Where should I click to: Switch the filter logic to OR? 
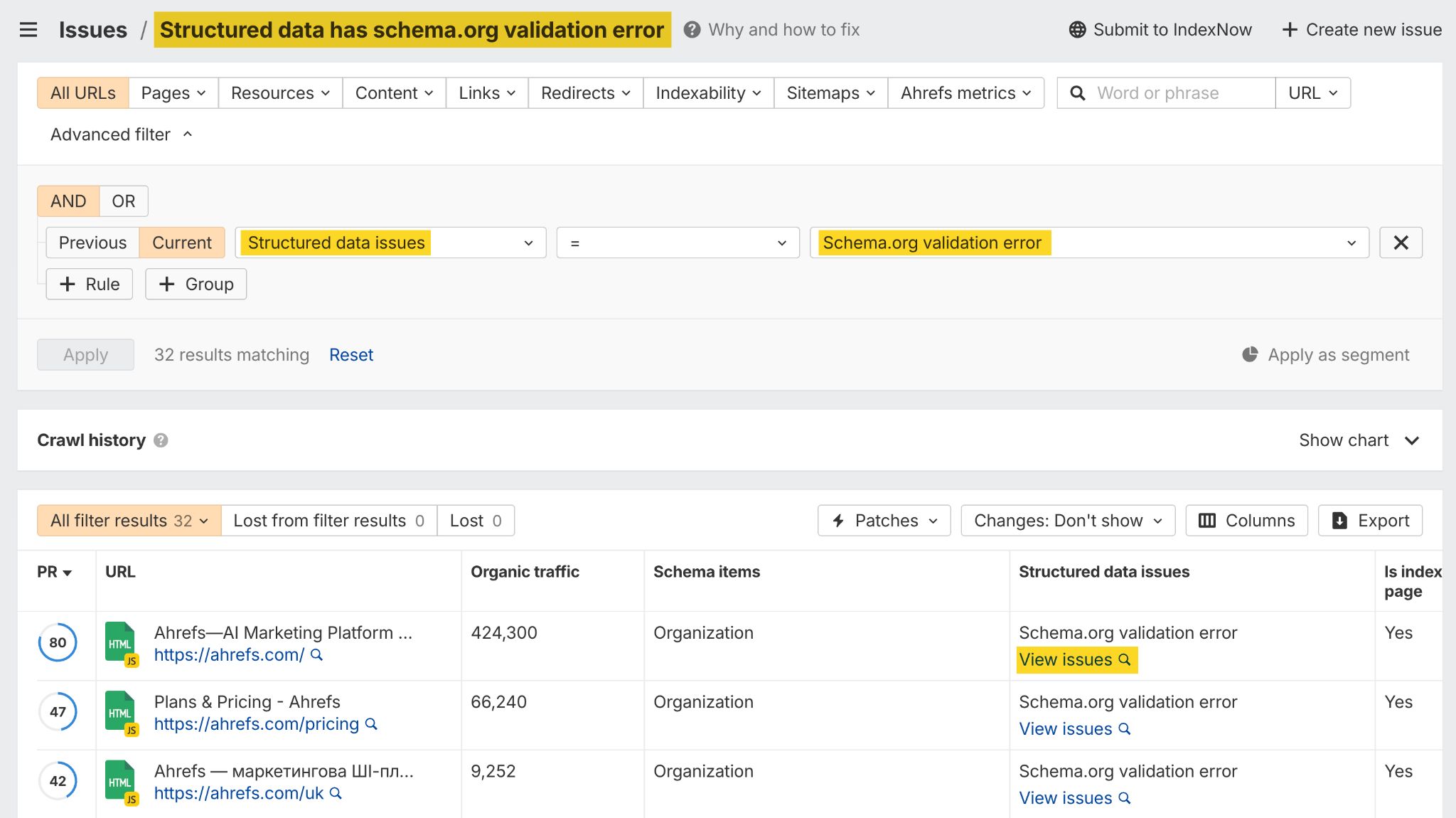(x=122, y=201)
